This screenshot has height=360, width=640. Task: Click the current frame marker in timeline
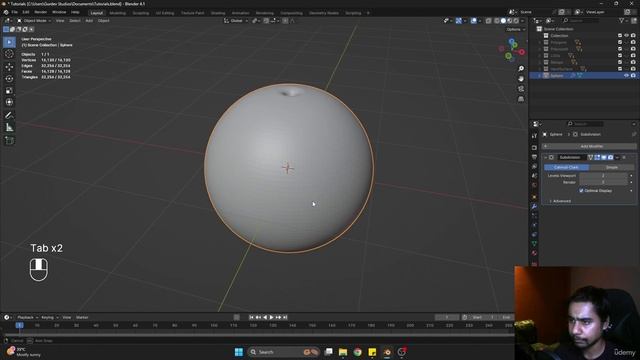pos(19,325)
